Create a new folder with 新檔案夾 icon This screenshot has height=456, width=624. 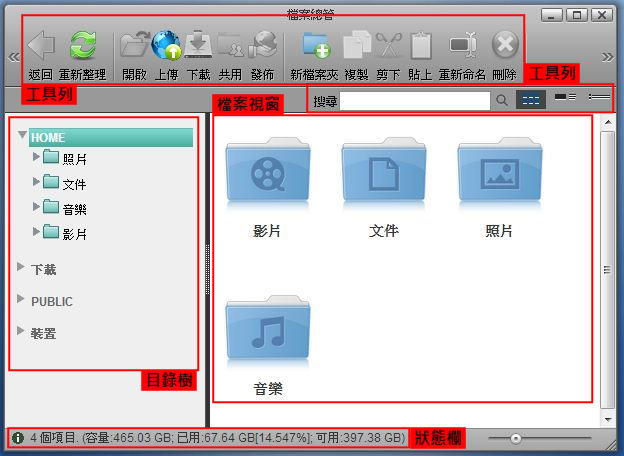point(315,46)
